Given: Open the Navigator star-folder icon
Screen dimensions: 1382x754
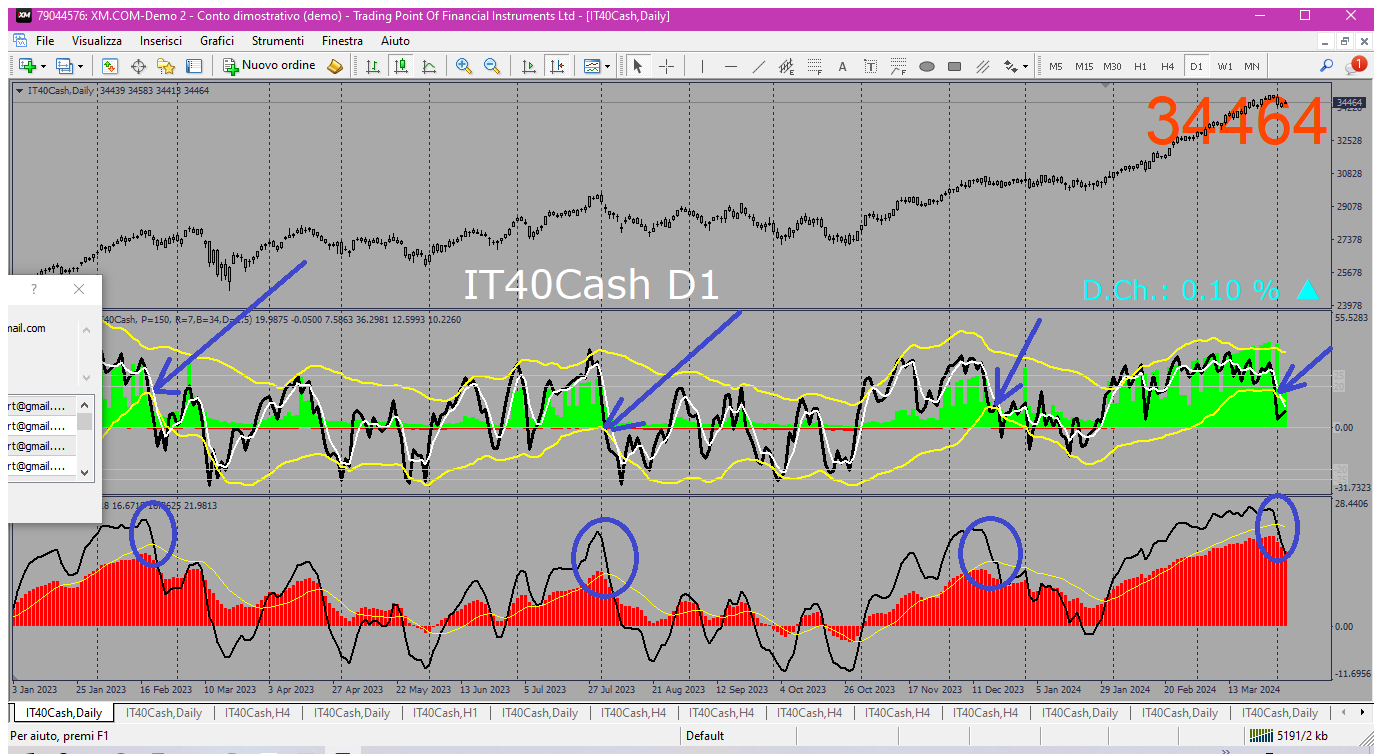Looking at the screenshot, I should (x=166, y=66).
